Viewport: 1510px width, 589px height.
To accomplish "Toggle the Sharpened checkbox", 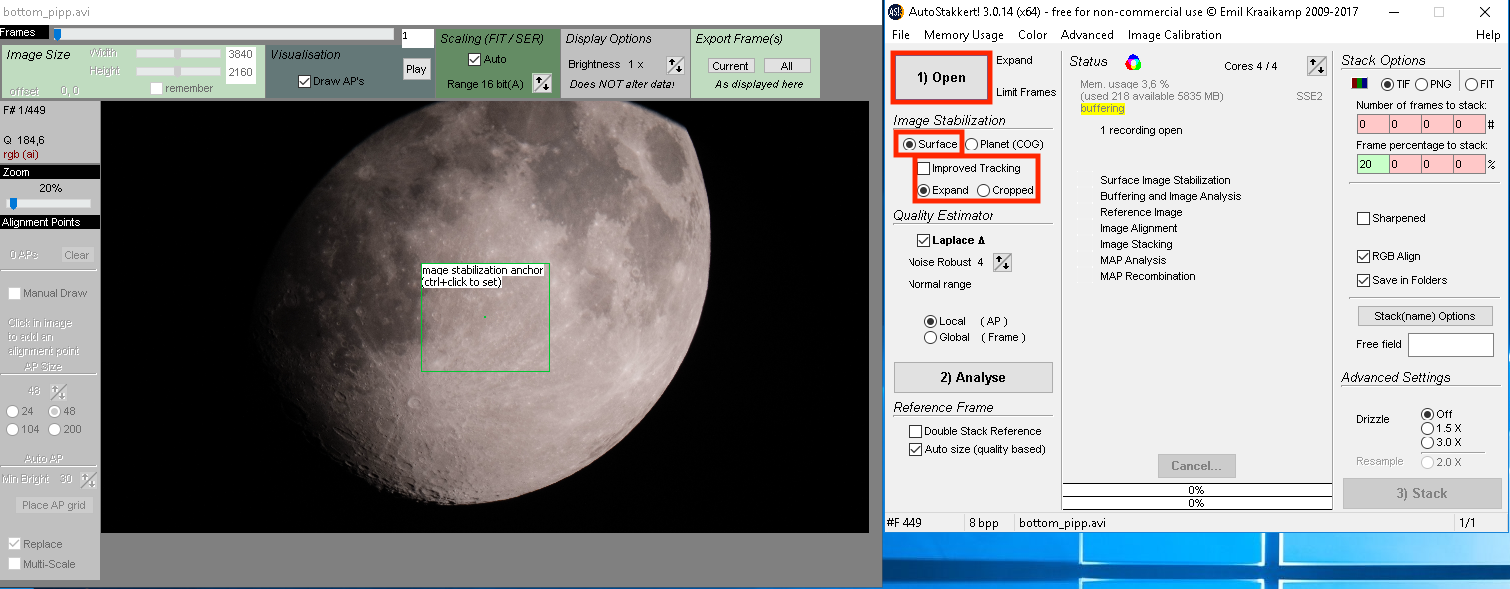I will (x=1363, y=218).
